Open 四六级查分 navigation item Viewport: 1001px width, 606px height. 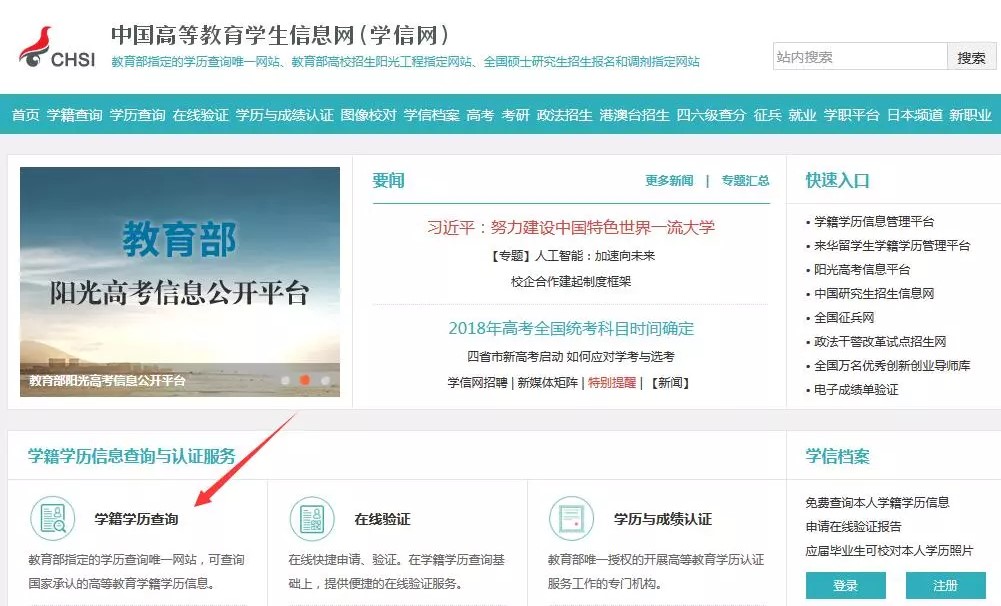711,115
